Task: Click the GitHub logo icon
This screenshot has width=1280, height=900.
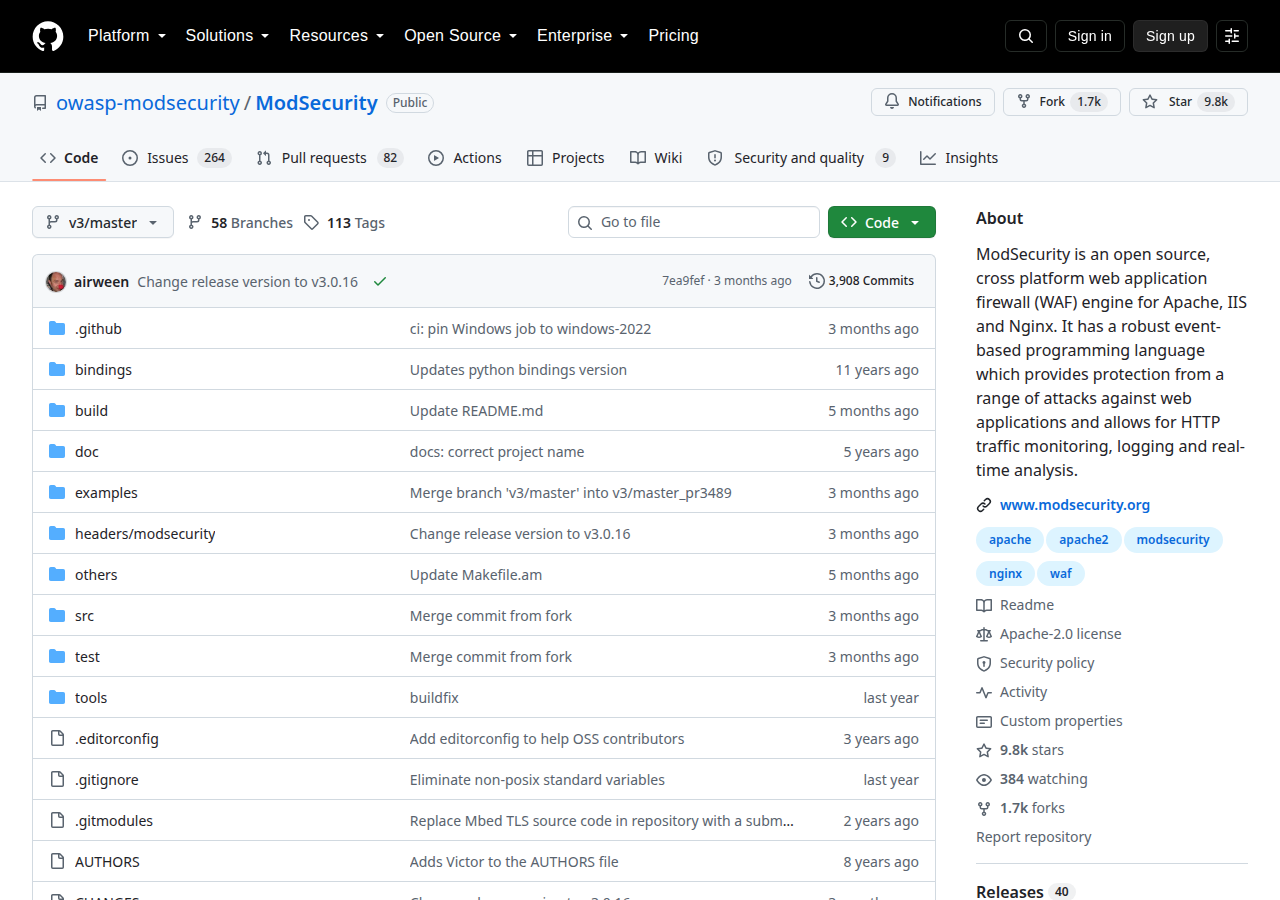Action: (48, 36)
